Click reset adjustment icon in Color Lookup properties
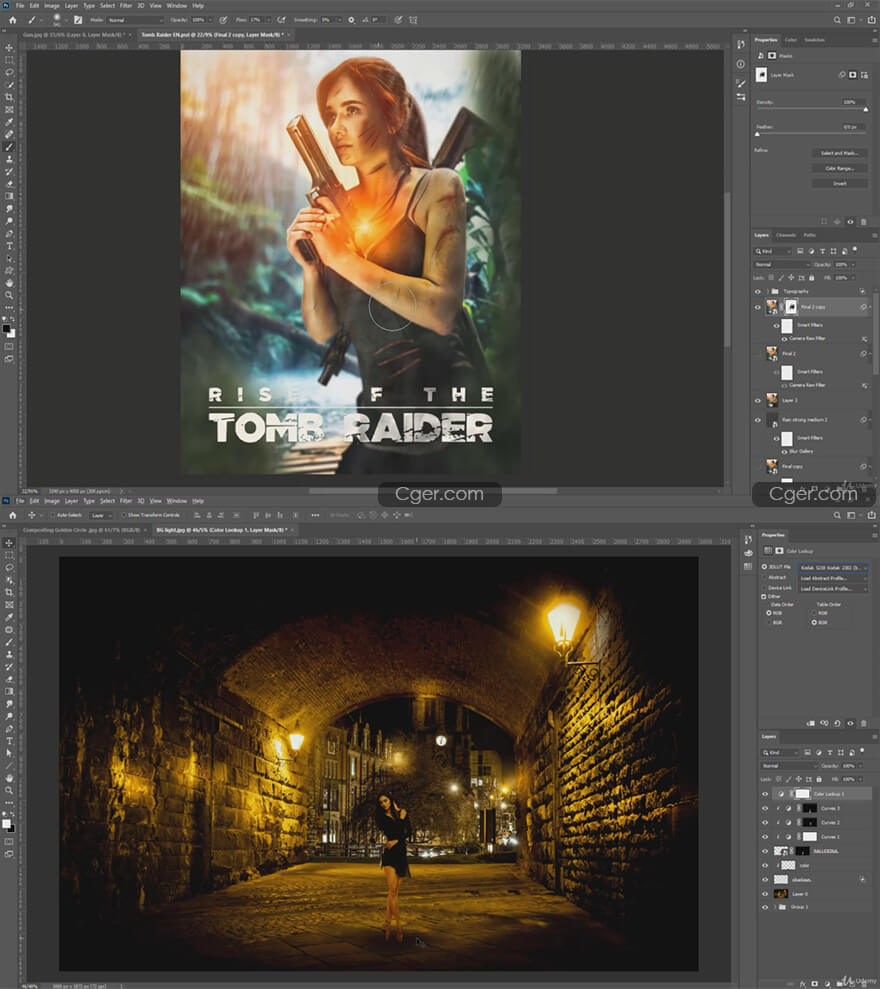 tap(837, 723)
